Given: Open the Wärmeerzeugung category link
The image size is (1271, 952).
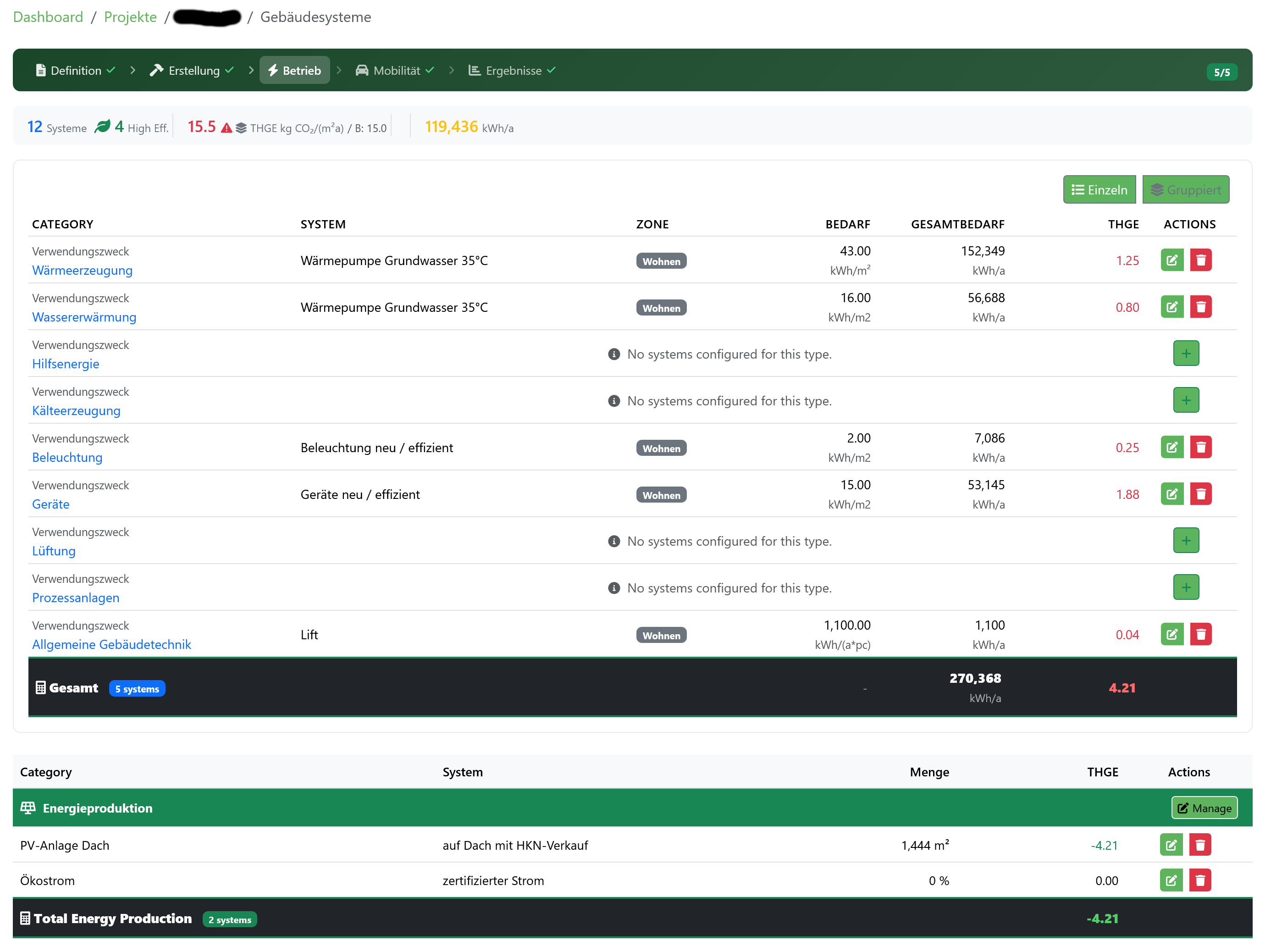Looking at the screenshot, I should click(x=82, y=270).
